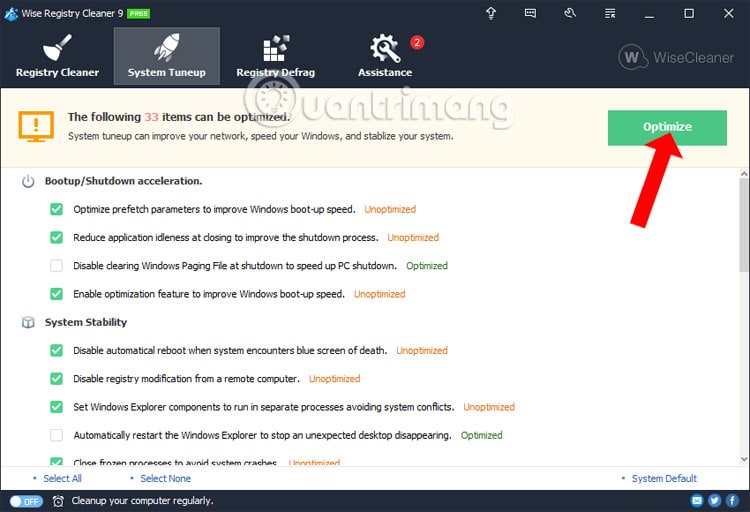The image size is (750, 512).
Task: Open the Assistance tab
Action: 385,56
